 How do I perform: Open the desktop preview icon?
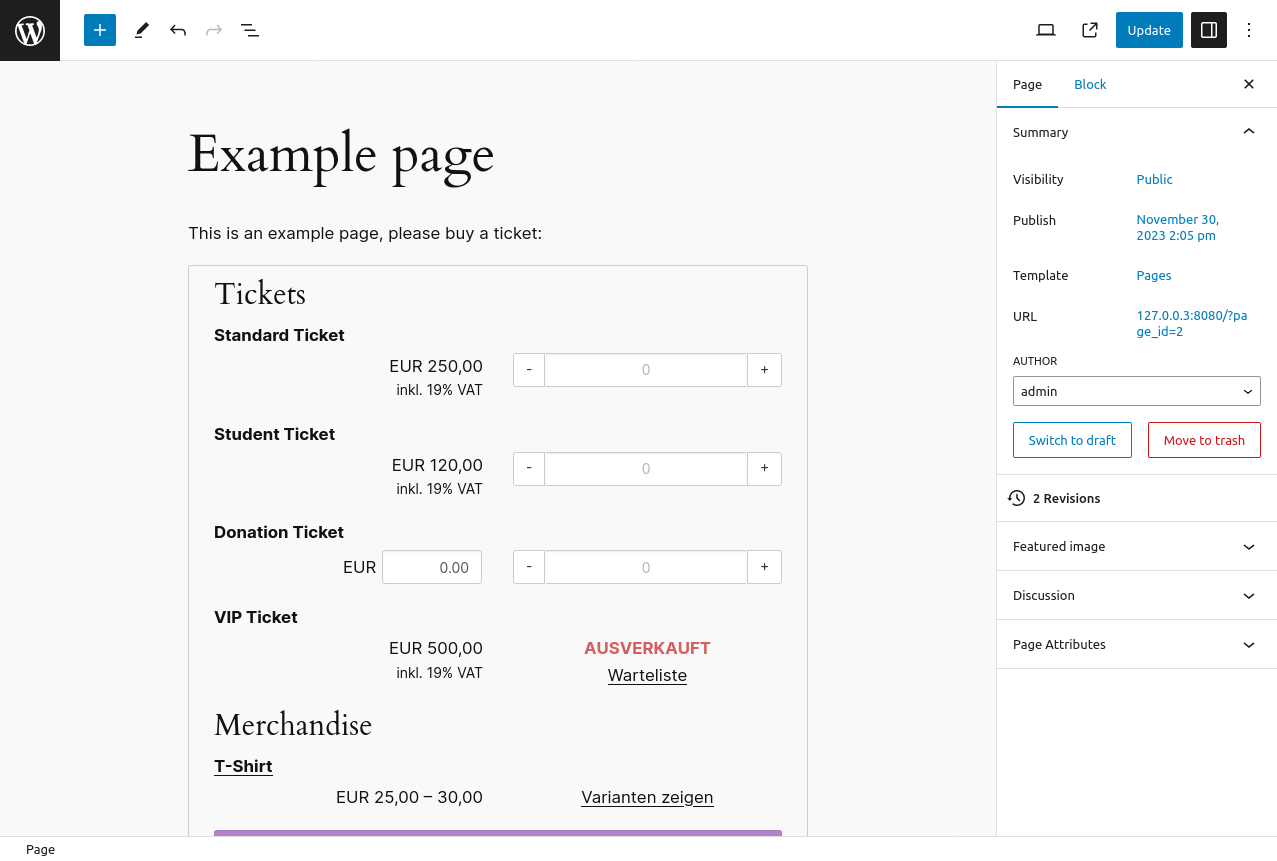(x=1046, y=30)
